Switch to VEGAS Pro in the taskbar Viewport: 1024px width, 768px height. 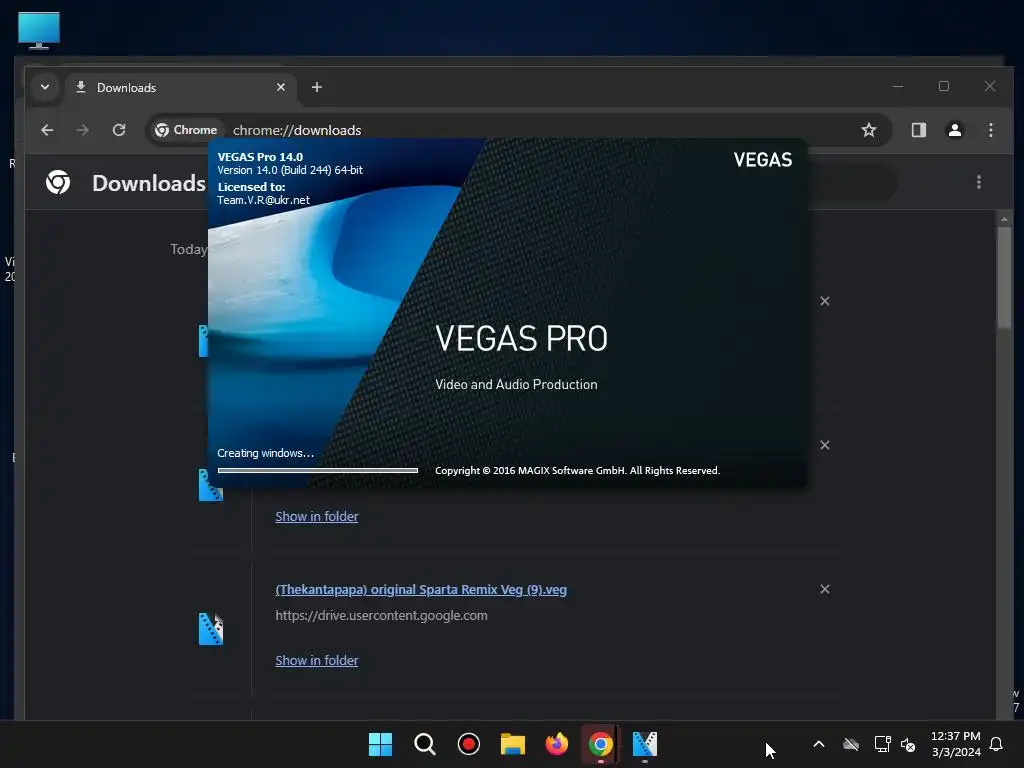click(x=645, y=744)
